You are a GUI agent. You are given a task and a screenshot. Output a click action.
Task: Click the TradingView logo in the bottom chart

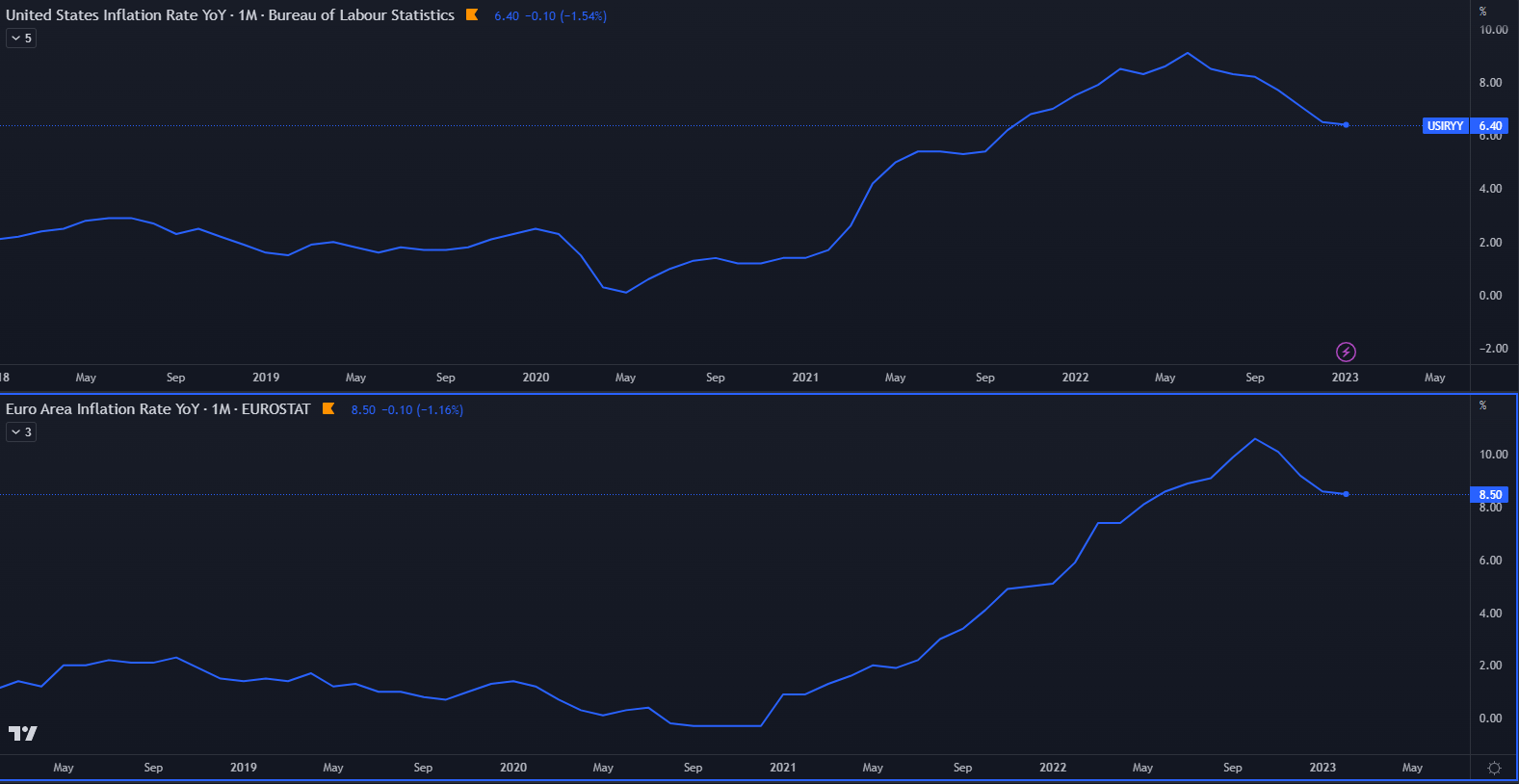23,733
